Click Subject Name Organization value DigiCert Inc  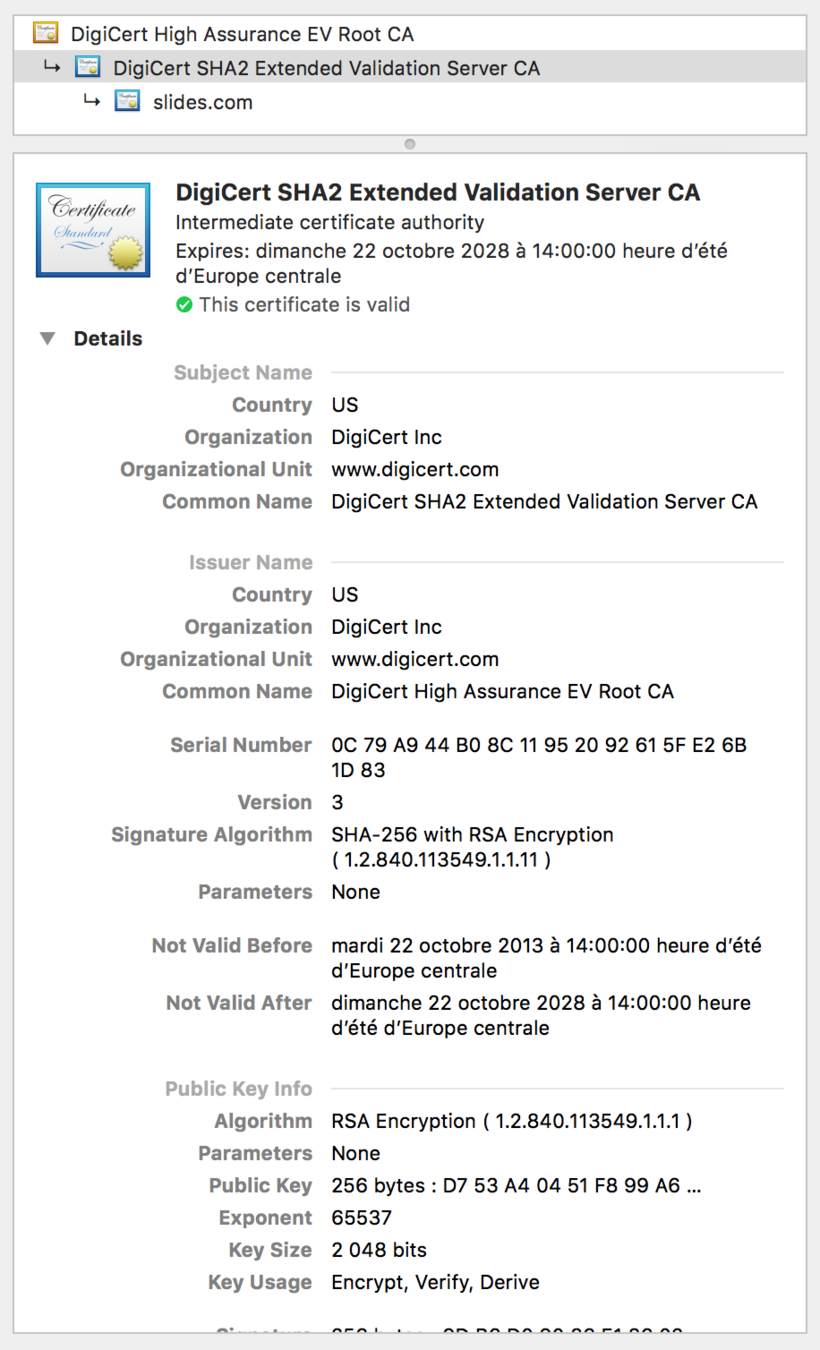pos(387,437)
